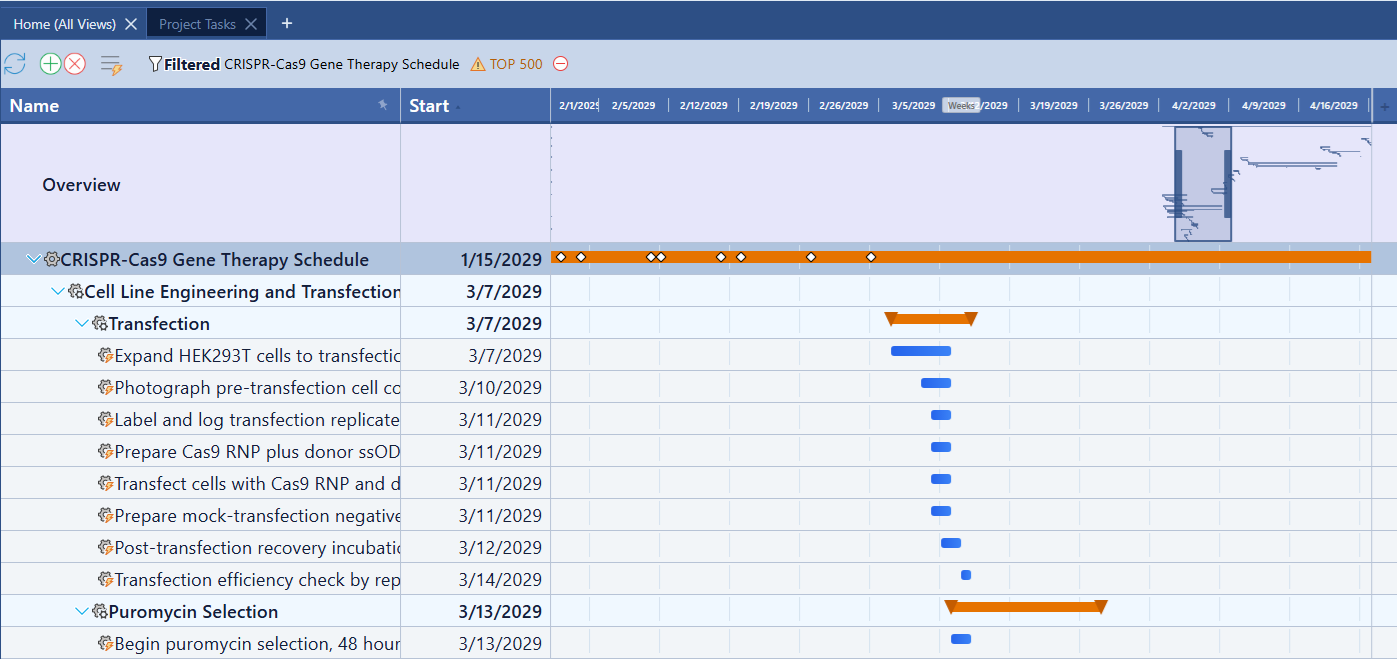This screenshot has height=659, width=1397.
Task: Select the Overview row label
Action: (81, 185)
